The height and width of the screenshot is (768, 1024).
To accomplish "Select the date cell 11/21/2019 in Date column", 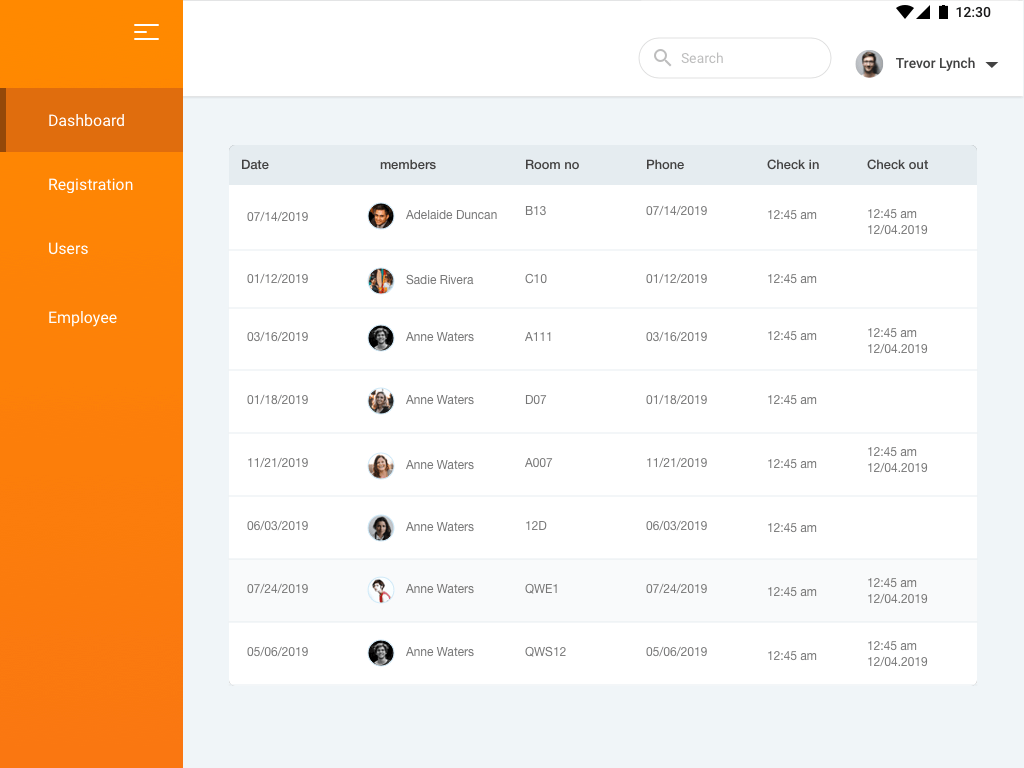I will (x=278, y=463).
